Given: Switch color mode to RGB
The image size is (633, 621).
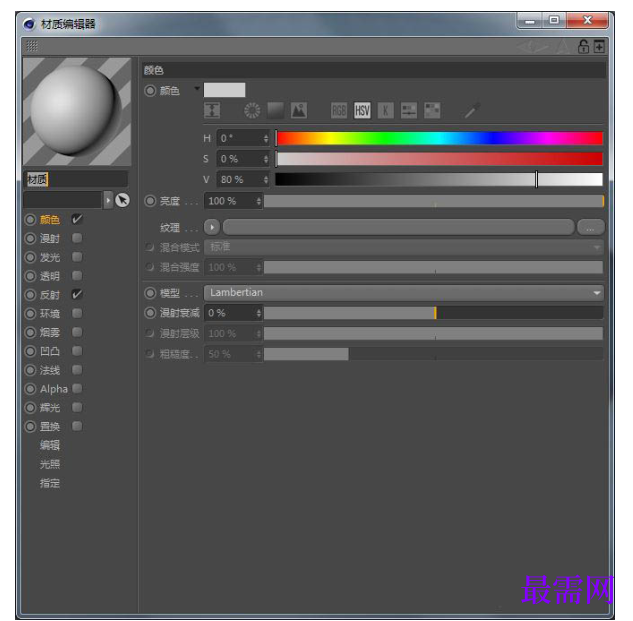Looking at the screenshot, I should (x=339, y=110).
